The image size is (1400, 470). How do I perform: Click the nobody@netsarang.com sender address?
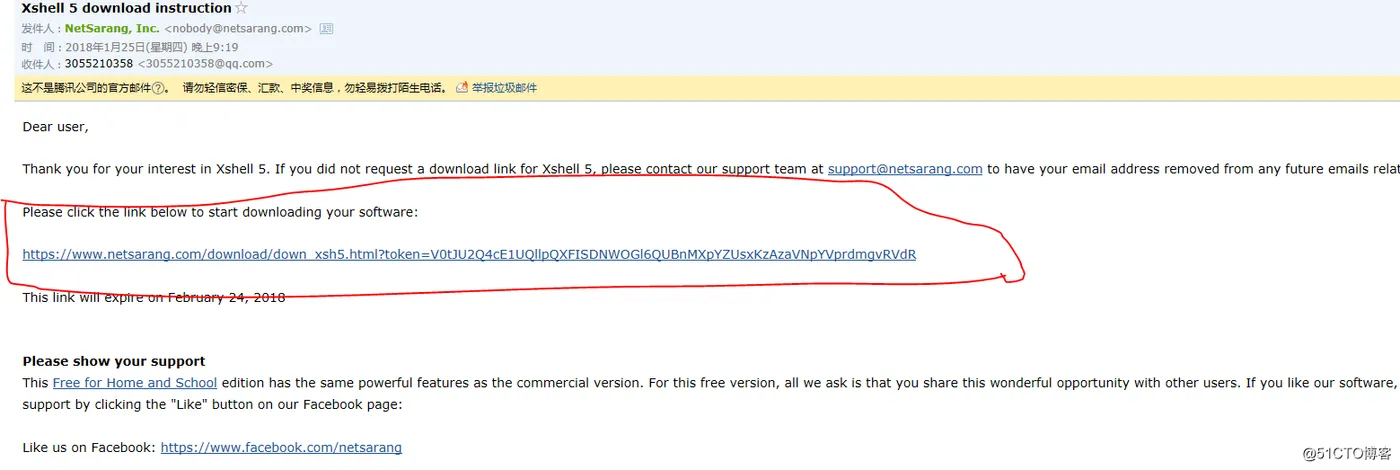(x=238, y=29)
